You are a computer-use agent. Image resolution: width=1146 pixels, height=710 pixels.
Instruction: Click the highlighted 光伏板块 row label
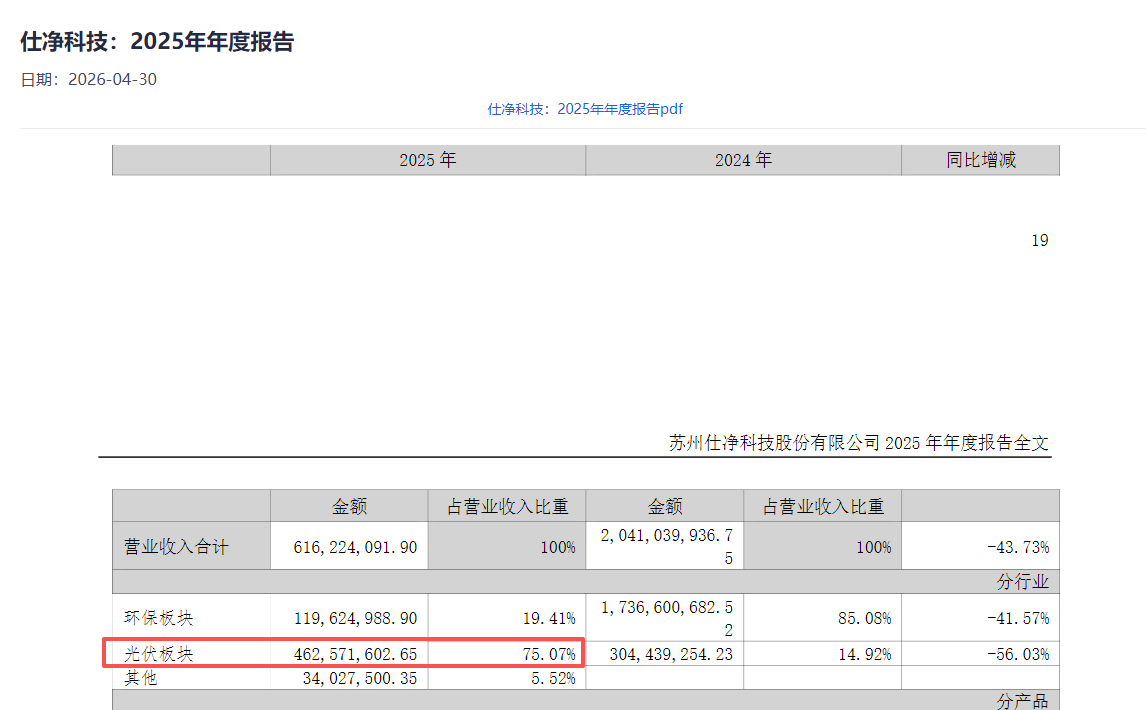coord(159,654)
